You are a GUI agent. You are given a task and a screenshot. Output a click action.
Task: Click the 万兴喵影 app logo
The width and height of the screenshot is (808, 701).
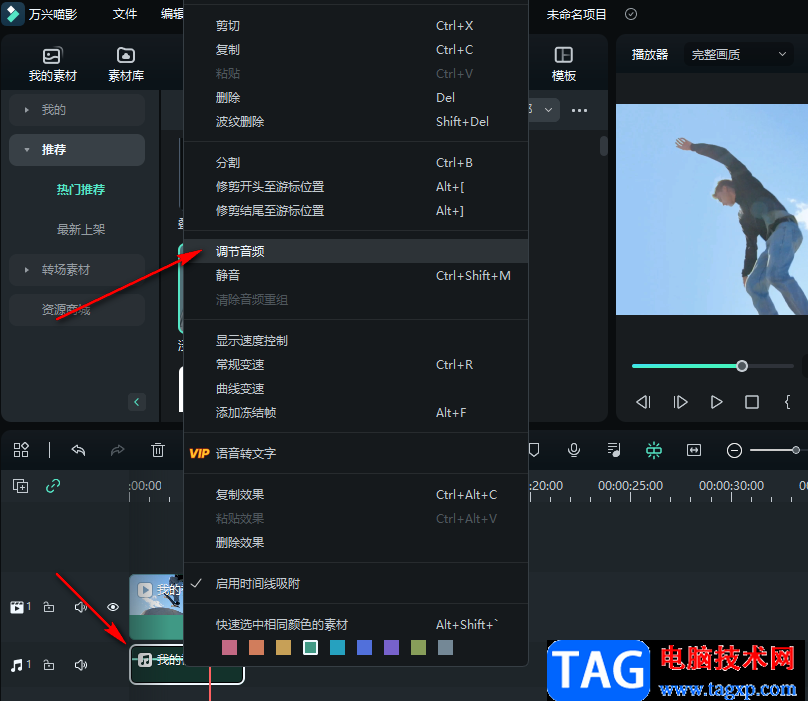point(13,14)
